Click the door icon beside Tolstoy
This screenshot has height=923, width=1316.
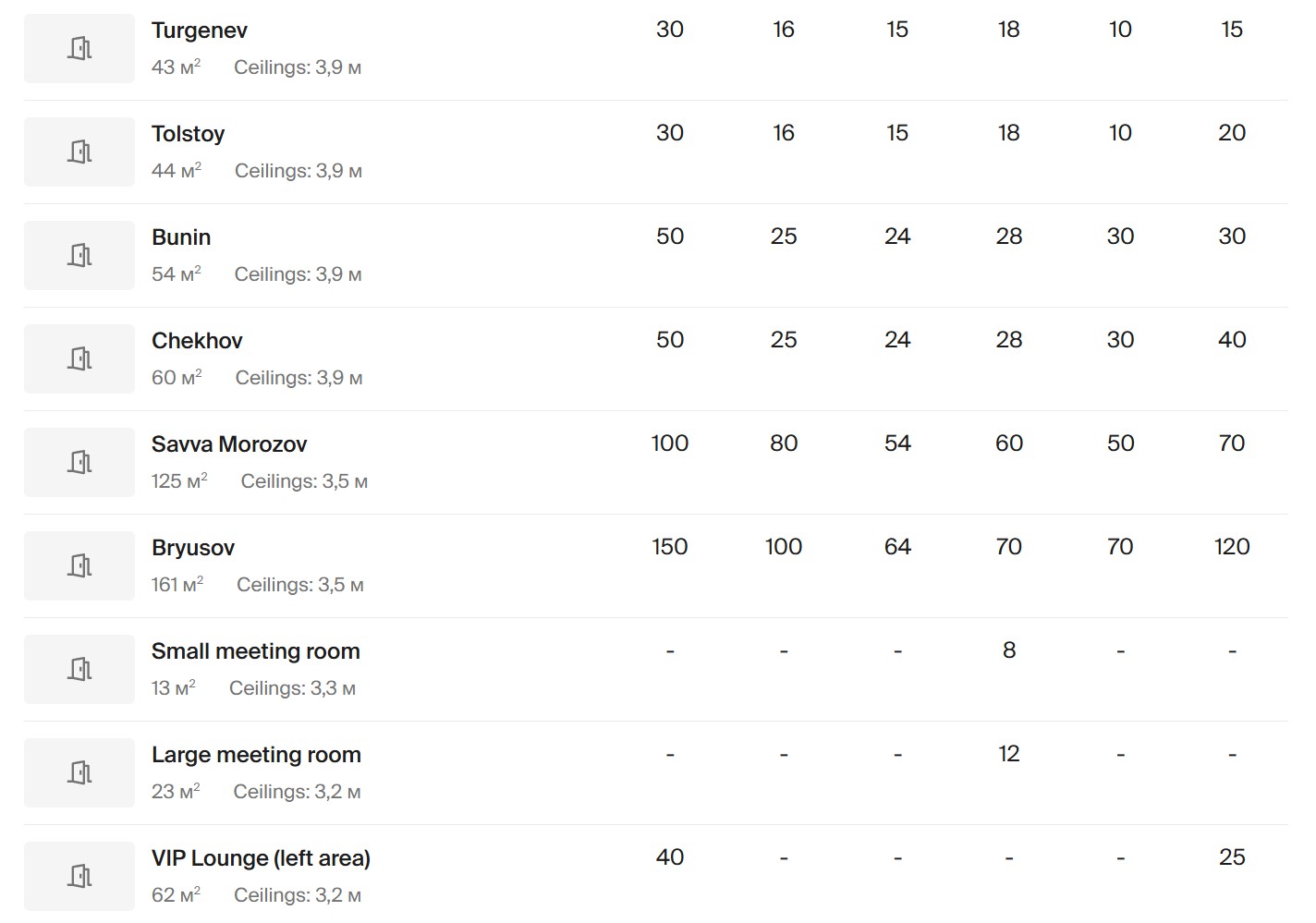79,152
